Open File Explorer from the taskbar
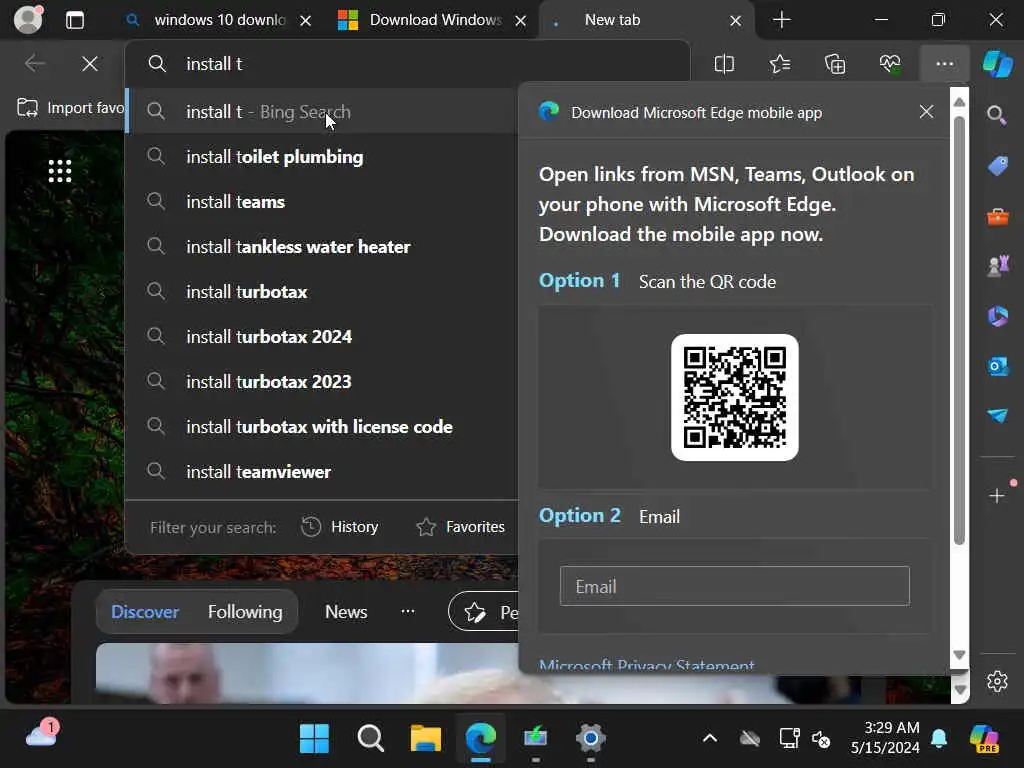1024x768 pixels. [426, 739]
